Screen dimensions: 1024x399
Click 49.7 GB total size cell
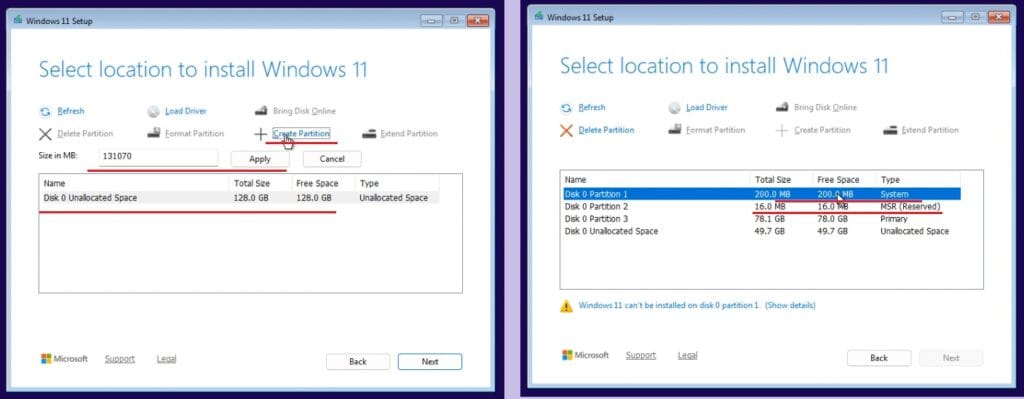click(770, 231)
